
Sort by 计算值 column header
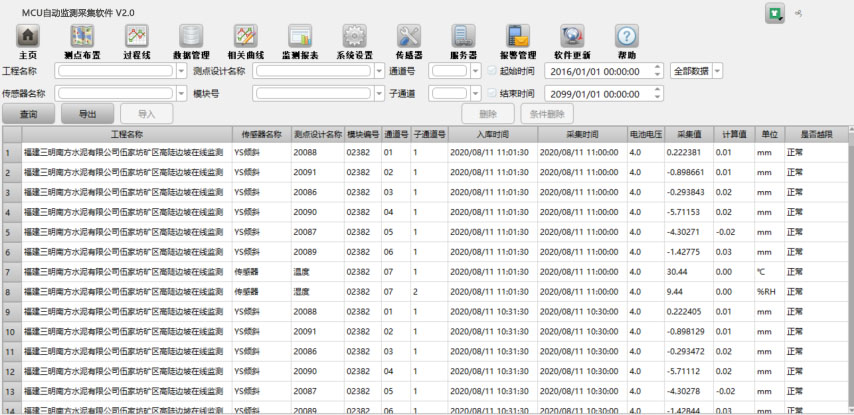734,134
